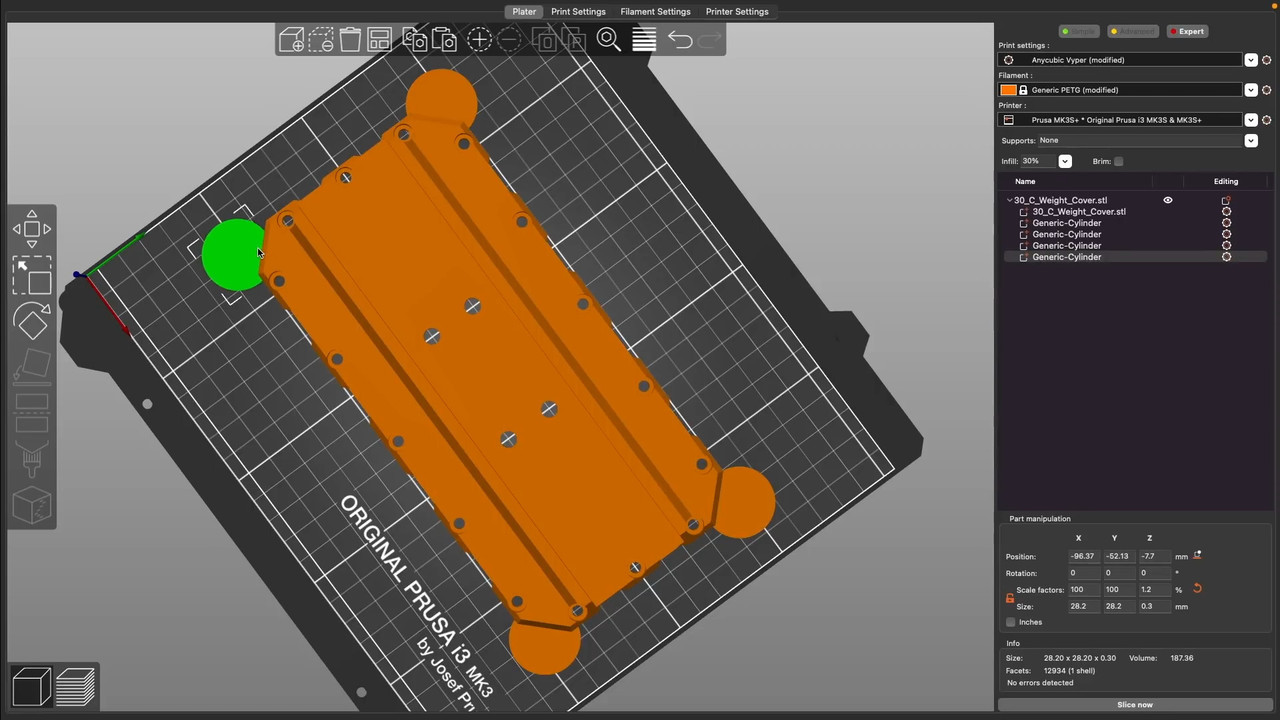Click the Redo arrow icon
Screen dimensions: 1280x720
click(x=710, y=40)
